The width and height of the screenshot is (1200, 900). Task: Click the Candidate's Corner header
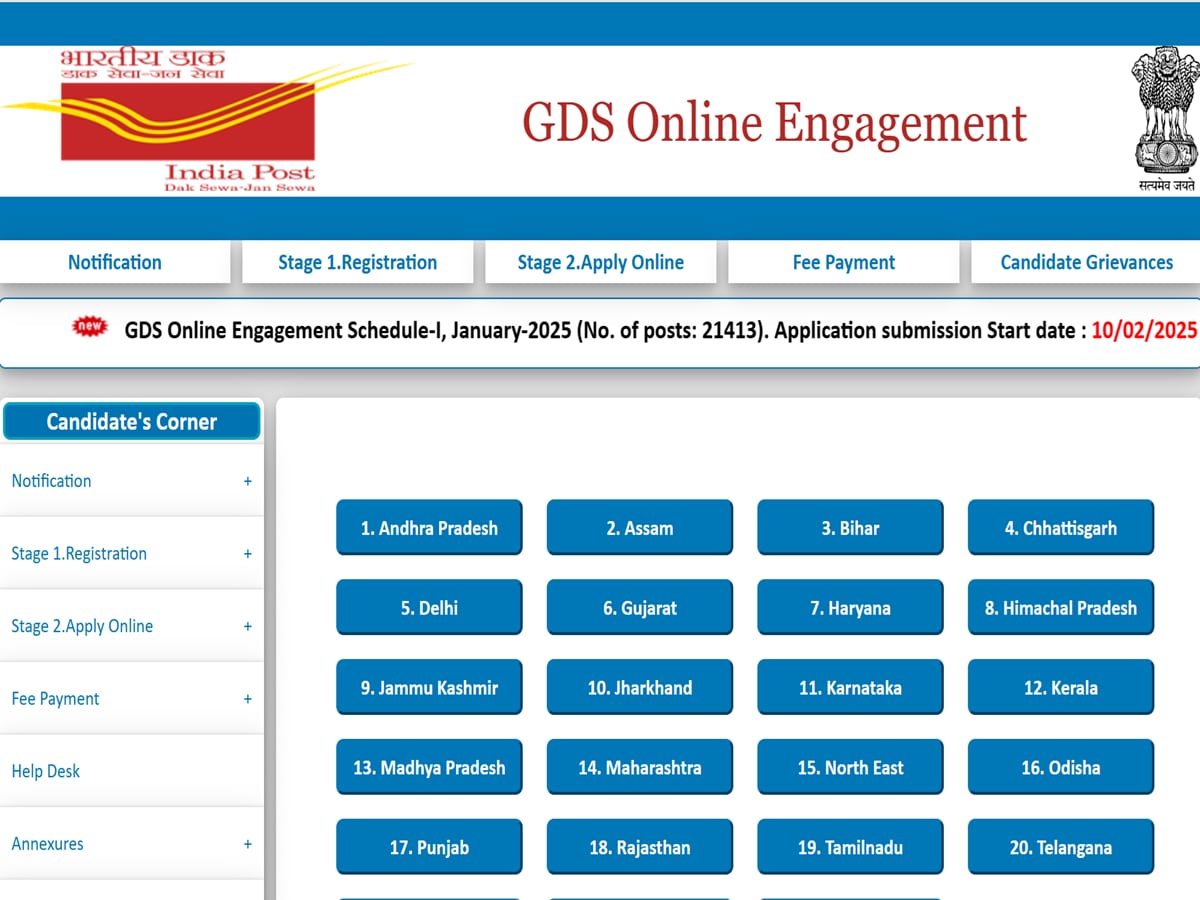coord(132,421)
